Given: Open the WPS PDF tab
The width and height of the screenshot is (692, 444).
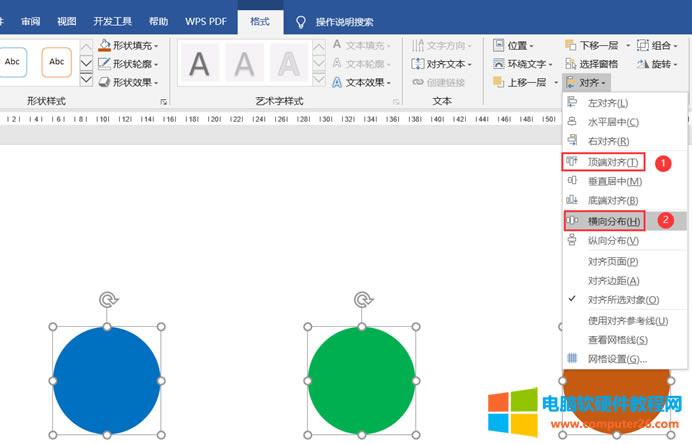Looking at the screenshot, I should click(206, 21).
